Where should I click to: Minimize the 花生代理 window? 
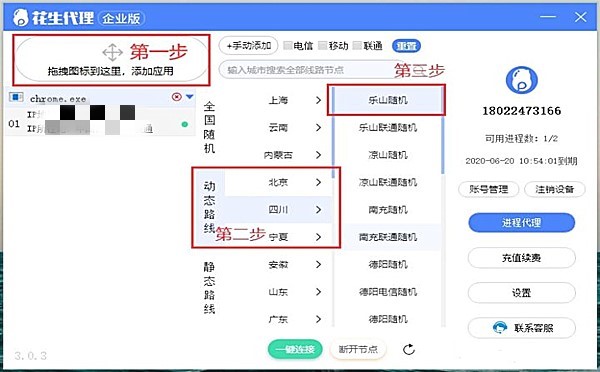coord(548,17)
